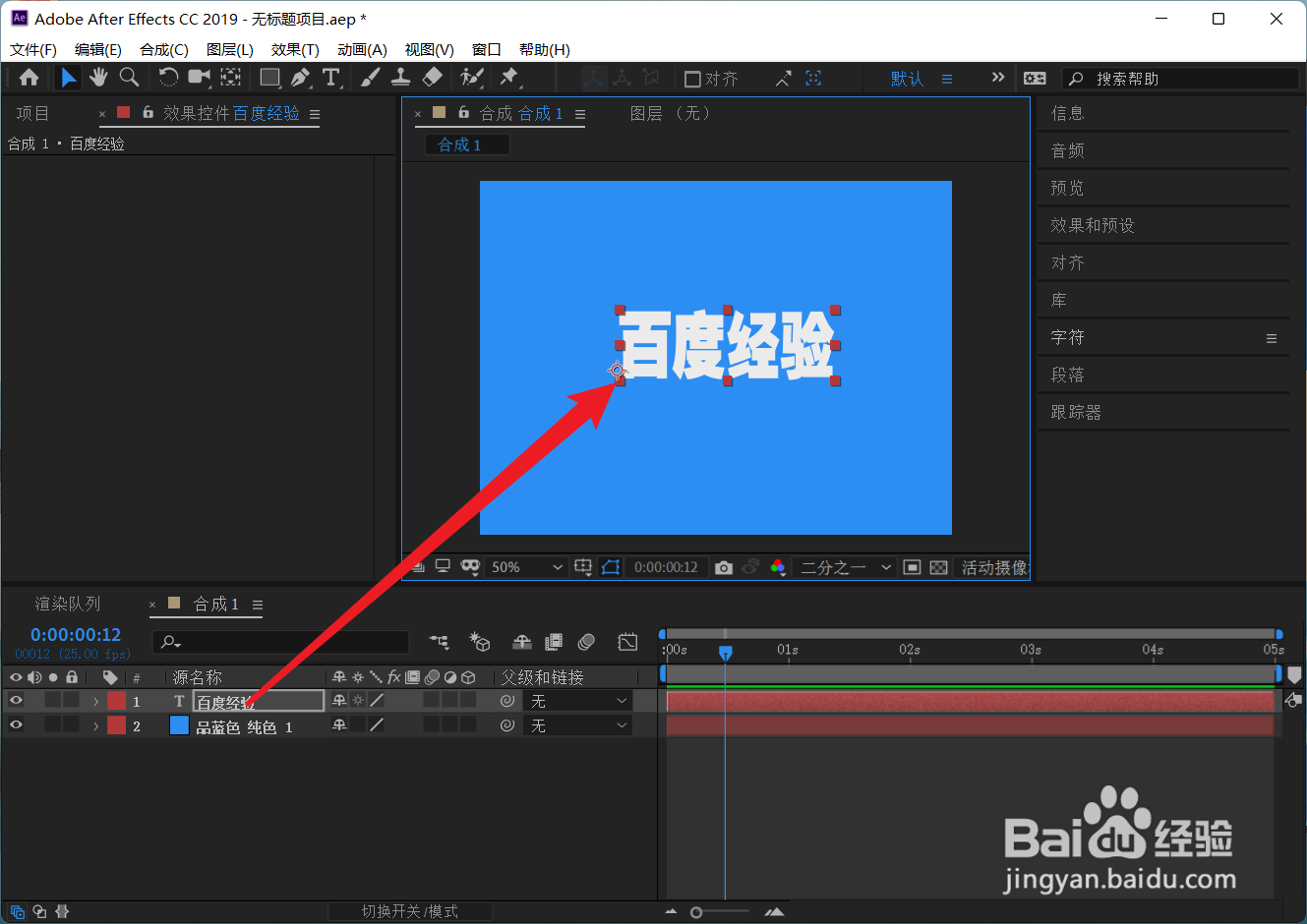Toggle motion blur enable switch in timeline
Viewport: 1307px width, 924px height.
[x=586, y=642]
